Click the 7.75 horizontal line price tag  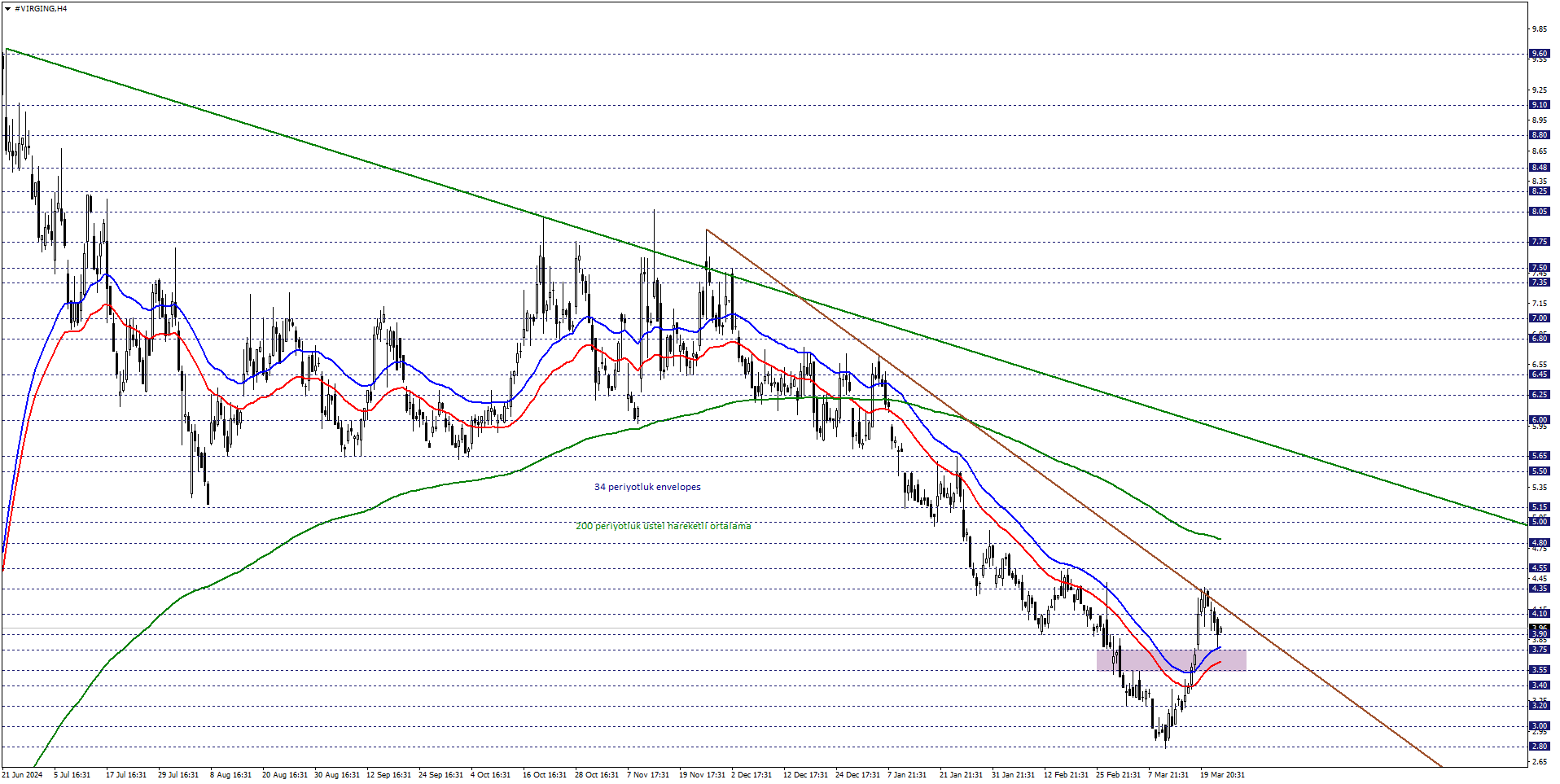[1540, 242]
